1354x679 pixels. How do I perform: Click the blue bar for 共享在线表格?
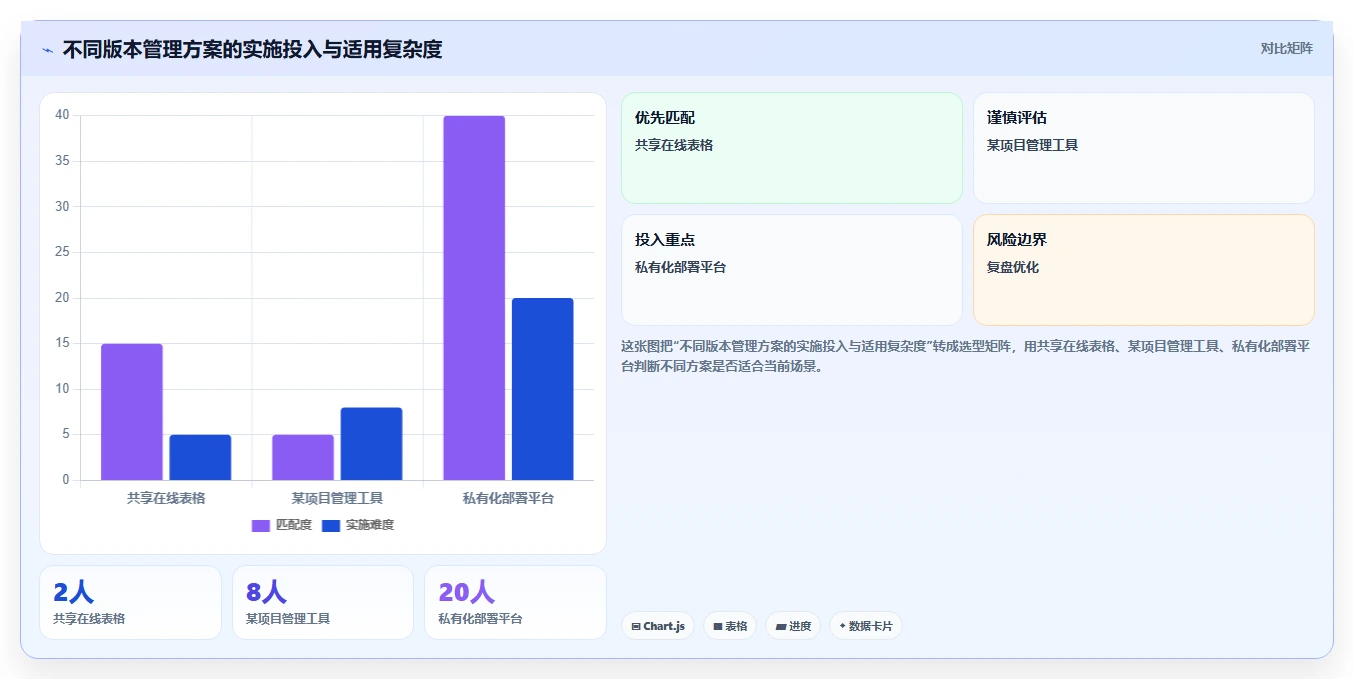200,457
